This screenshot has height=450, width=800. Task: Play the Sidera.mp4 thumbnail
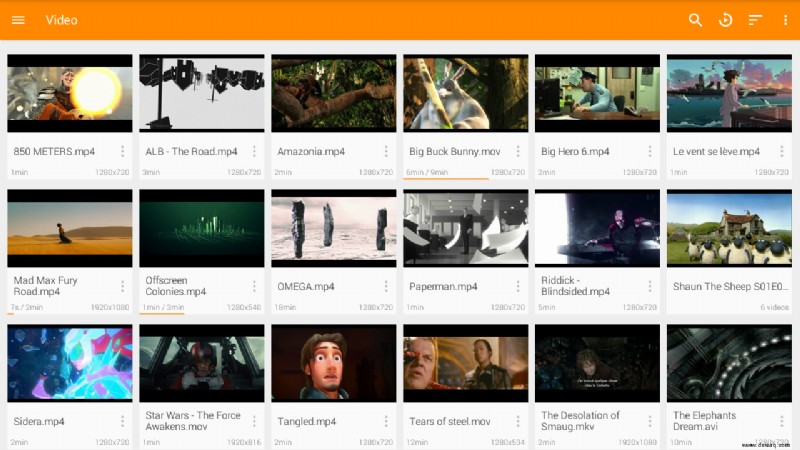pyautogui.click(x=70, y=363)
